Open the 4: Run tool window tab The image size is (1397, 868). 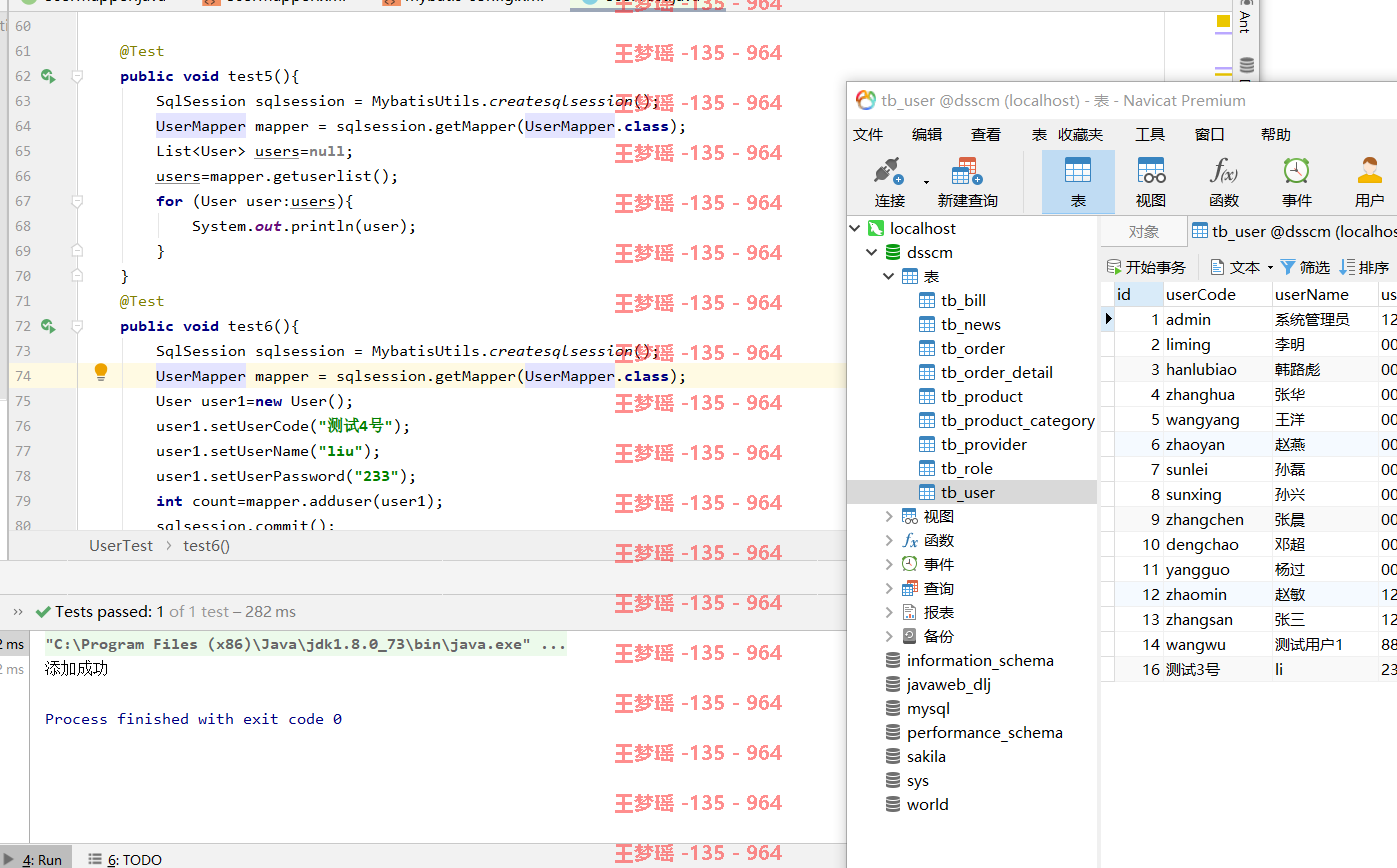point(35,859)
